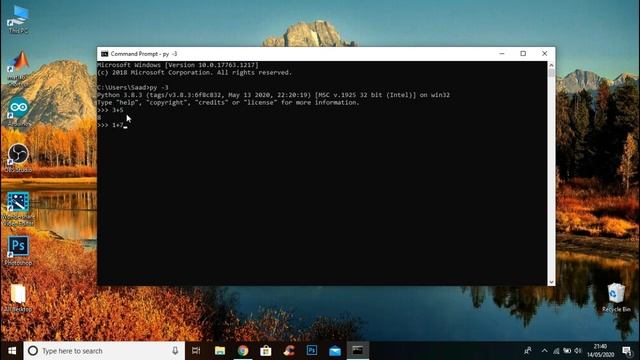Close the Command Prompt window
Screen dimensions: 640x360
(x=544, y=53)
